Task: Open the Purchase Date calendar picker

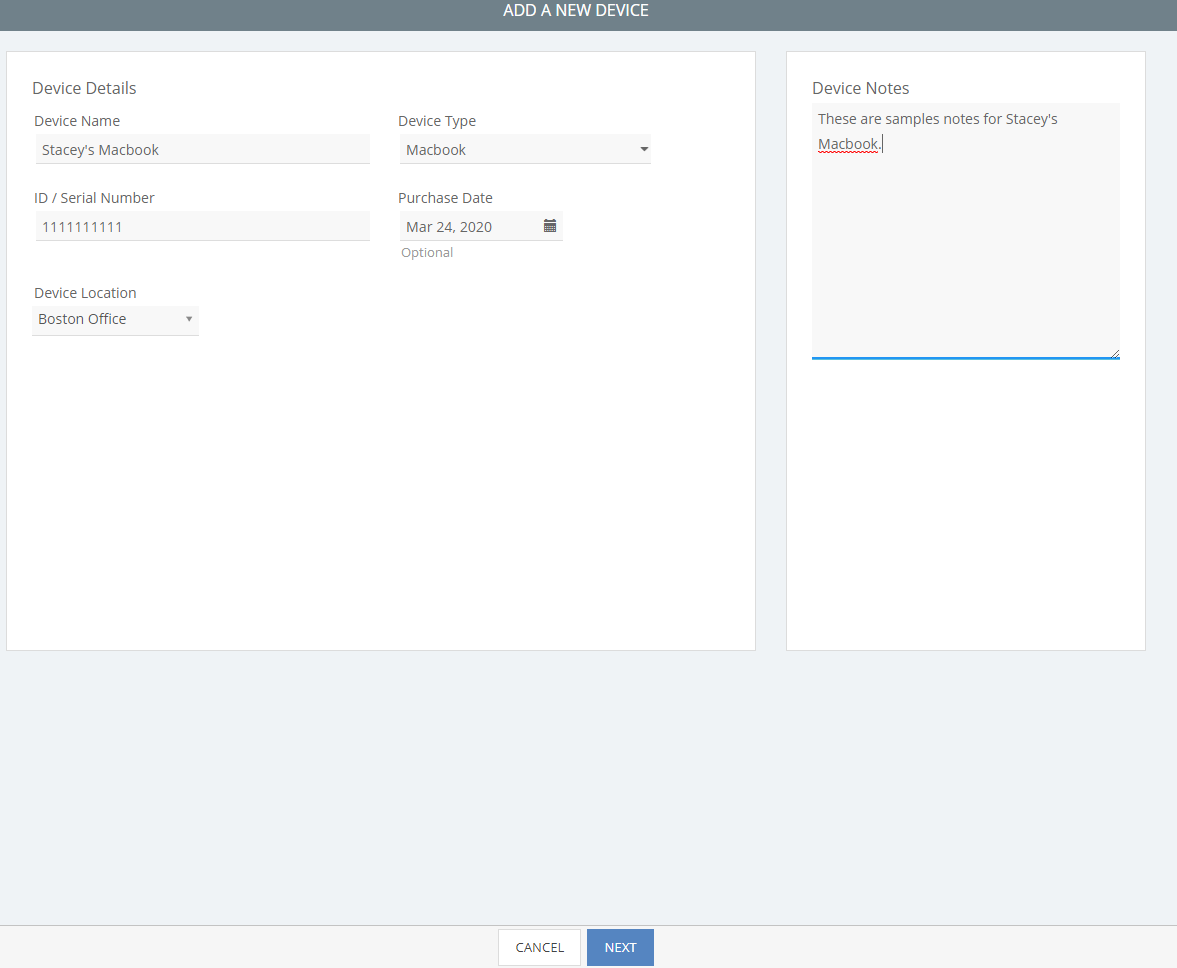Action: coord(549,226)
